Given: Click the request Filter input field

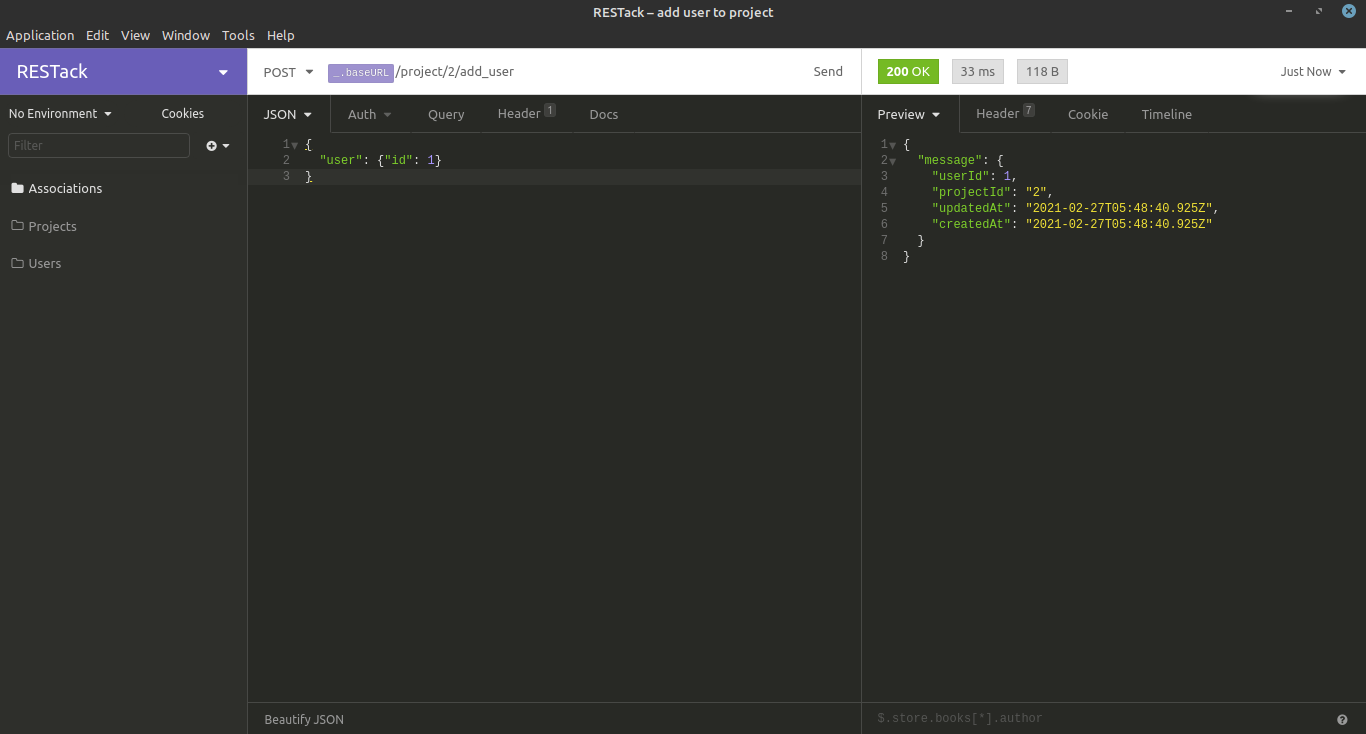Looking at the screenshot, I should click(x=99, y=146).
